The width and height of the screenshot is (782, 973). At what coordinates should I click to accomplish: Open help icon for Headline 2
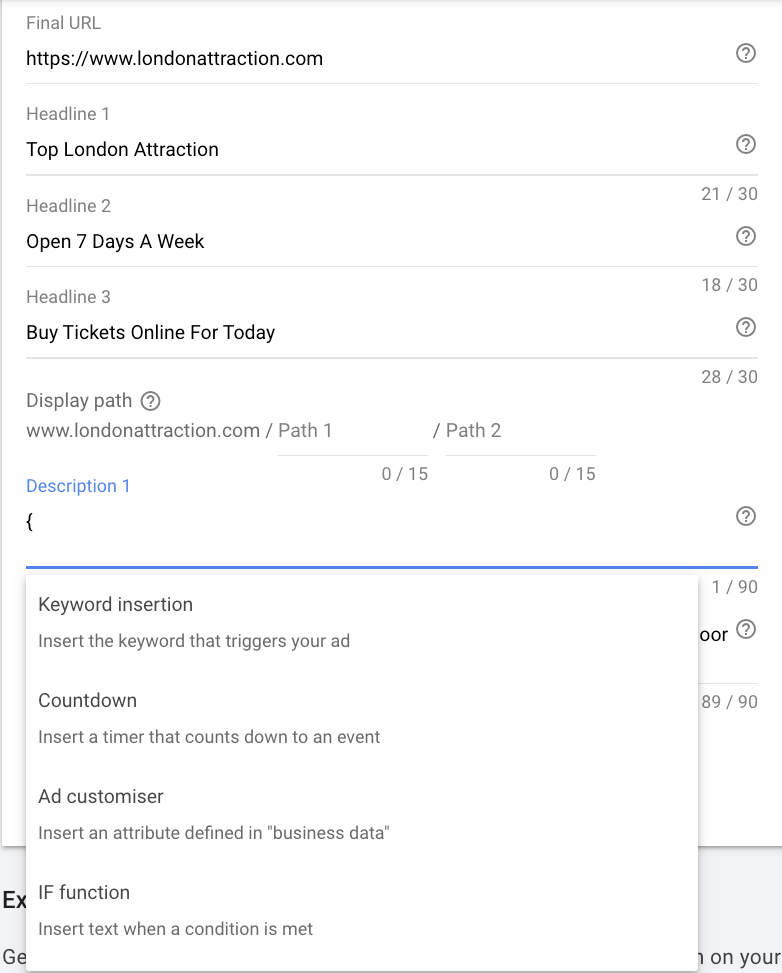[745, 236]
